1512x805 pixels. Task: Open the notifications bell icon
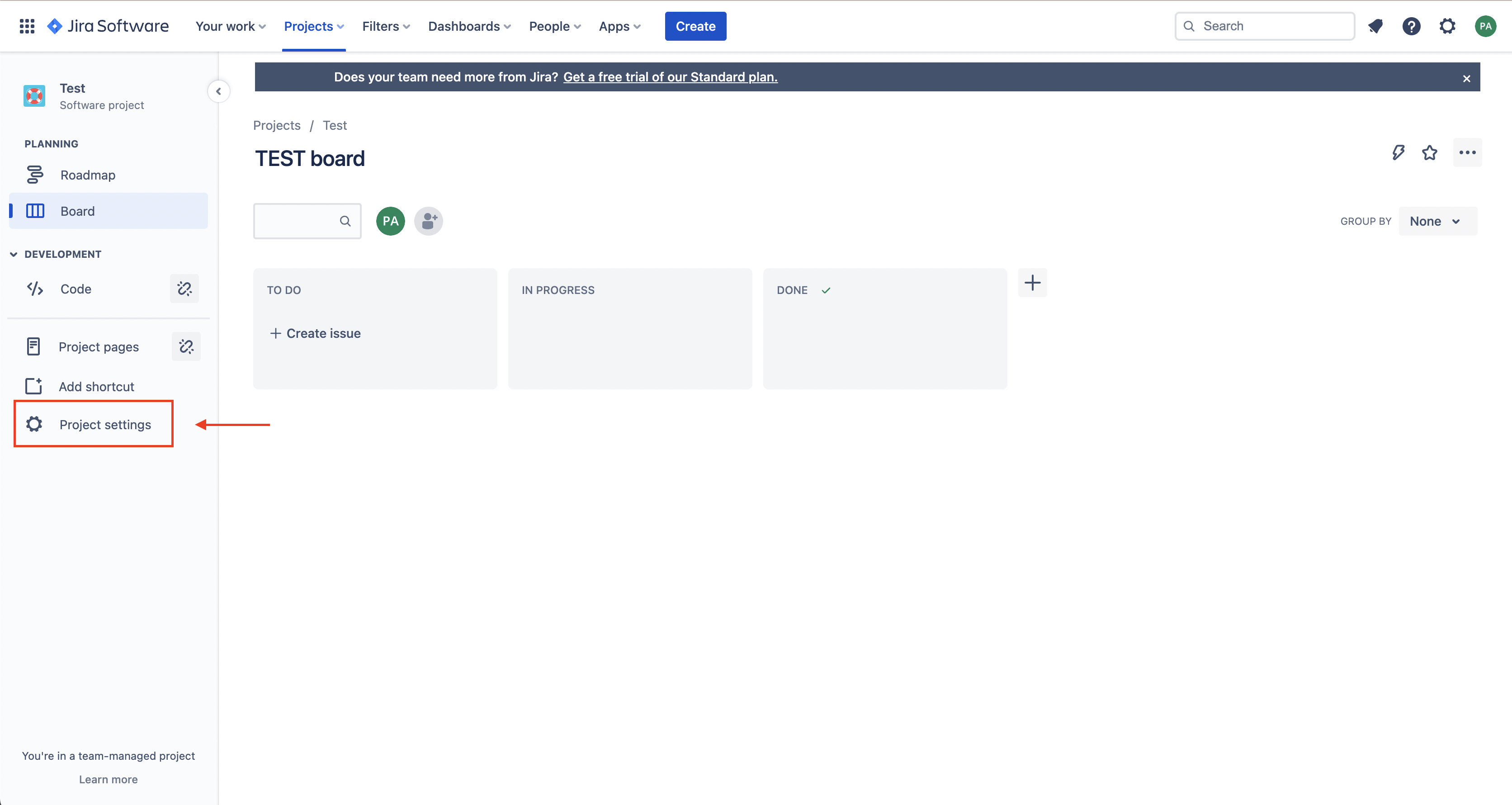point(1375,26)
